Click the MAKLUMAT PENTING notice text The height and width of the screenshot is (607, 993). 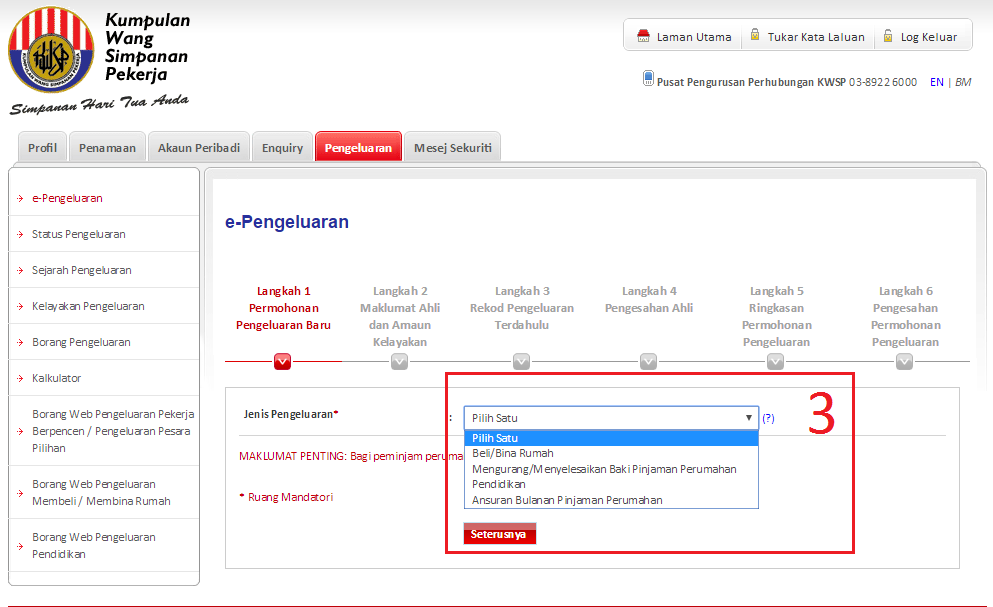351,456
